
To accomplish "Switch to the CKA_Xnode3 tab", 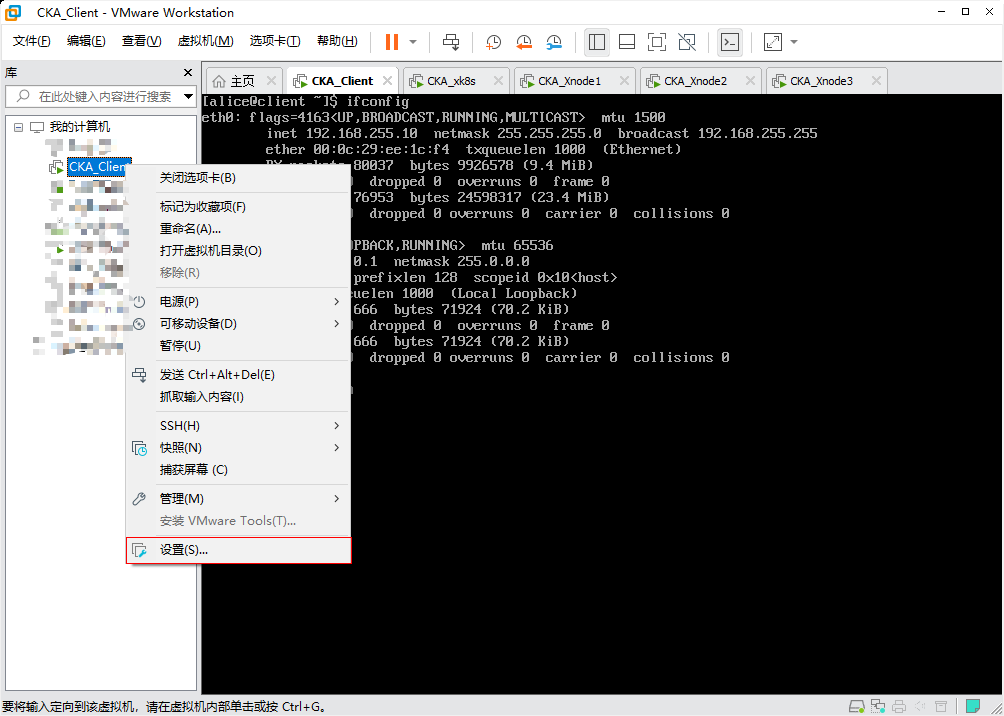I will click(x=822, y=81).
